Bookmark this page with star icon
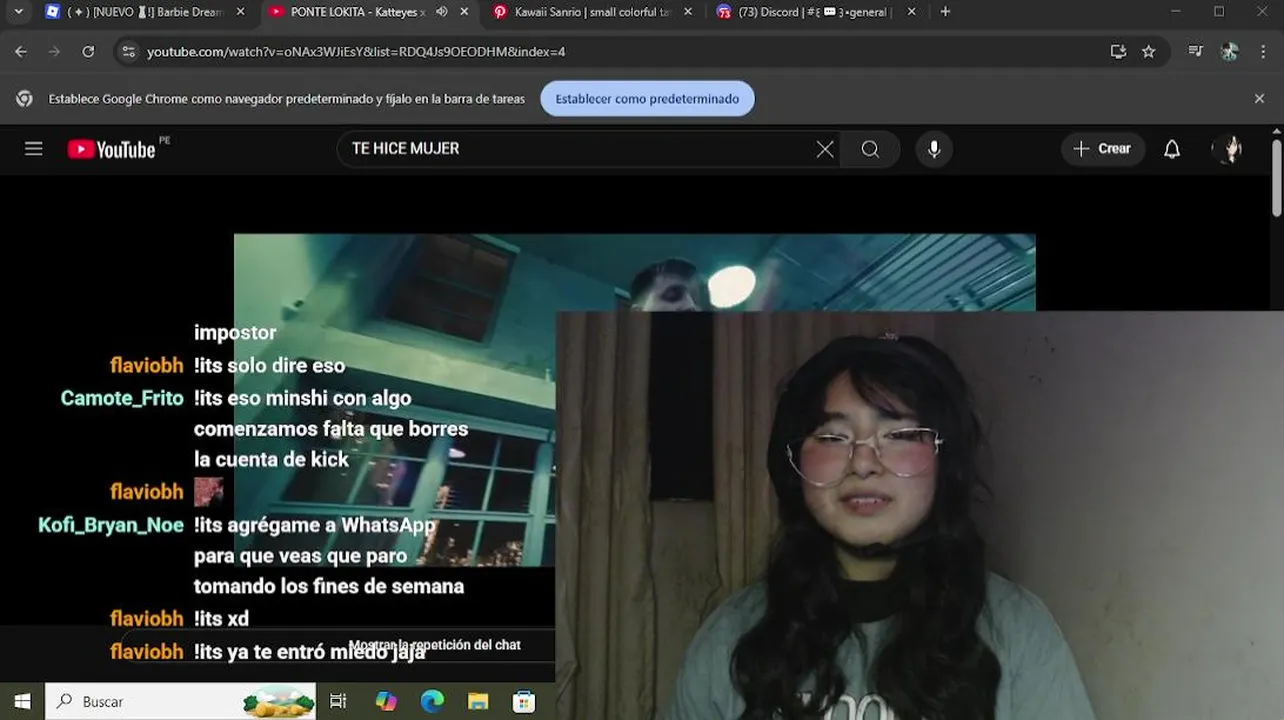Screen dimensions: 1284x720 1149,52
